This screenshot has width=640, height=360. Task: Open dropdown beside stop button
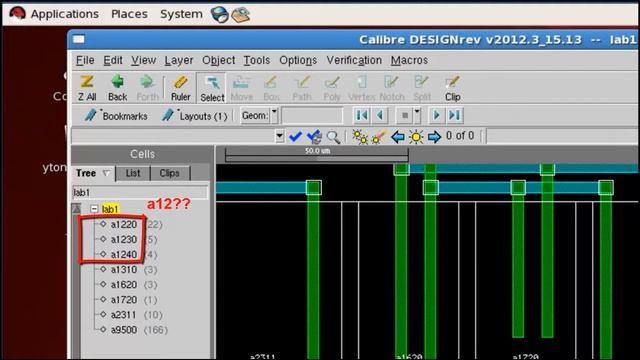pyautogui.click(x=417, y=116)
